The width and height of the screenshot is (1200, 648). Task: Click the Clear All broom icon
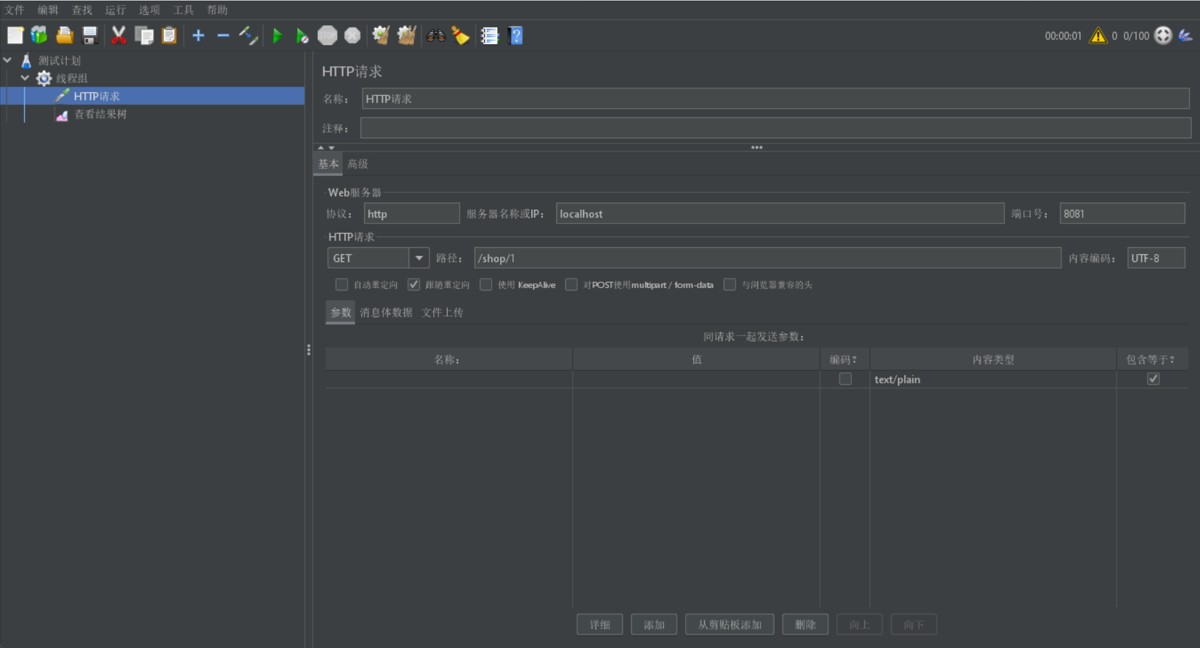460,36
